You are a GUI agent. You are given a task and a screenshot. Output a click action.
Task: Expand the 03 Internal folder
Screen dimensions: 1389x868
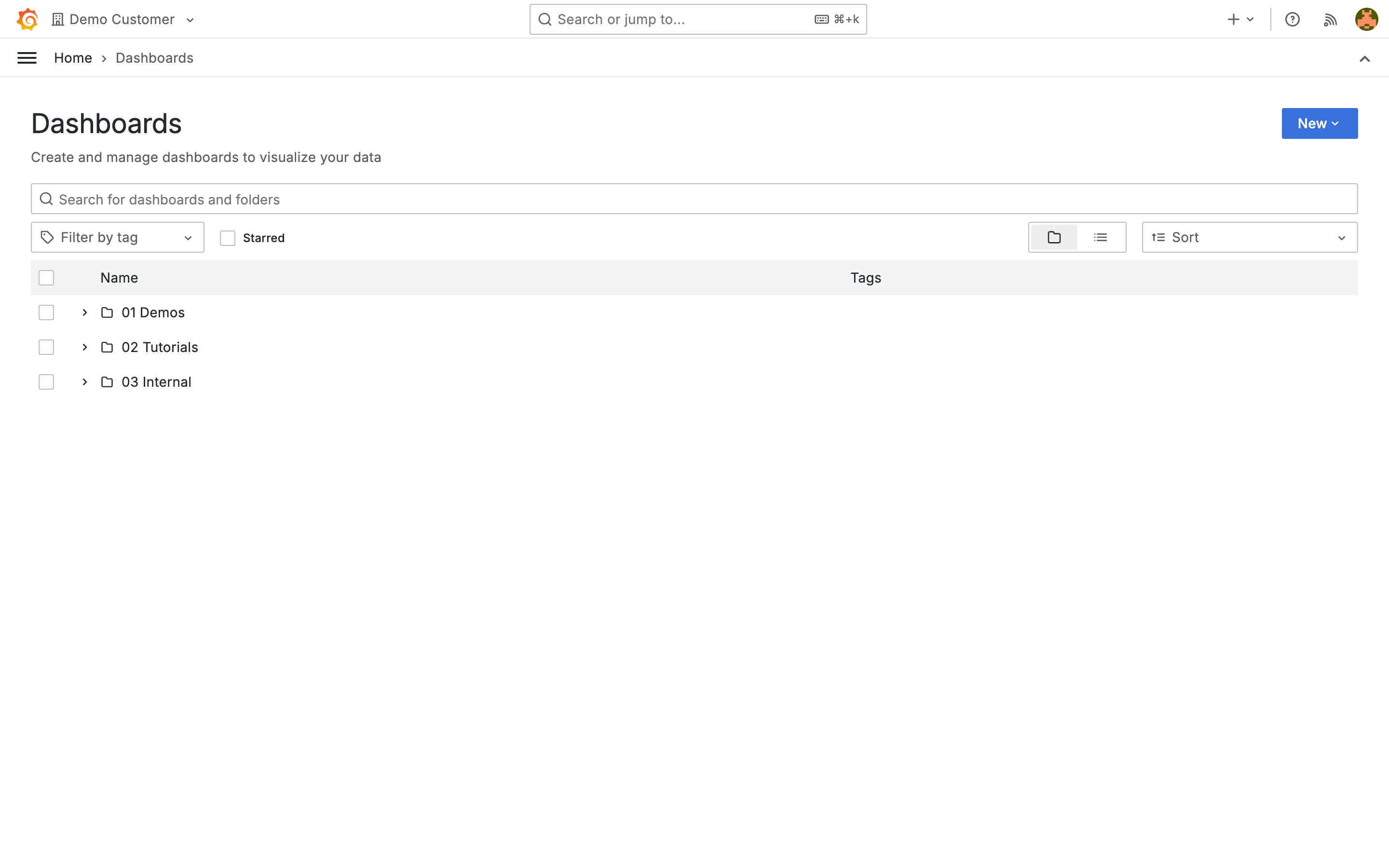[84, 382]
